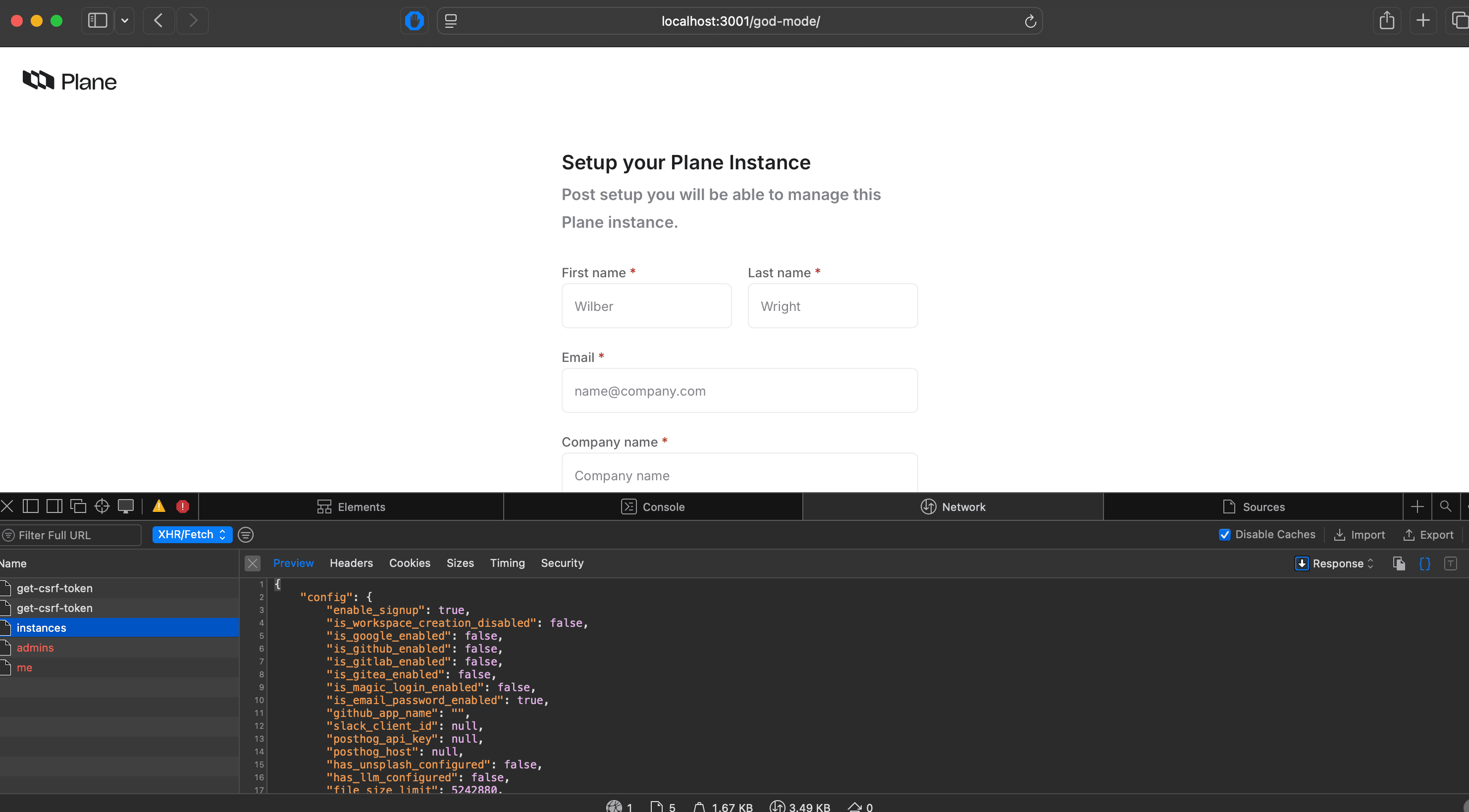The height and width of the screenshot is (812, 1469).
Task: Switch to the Network tab
Action: pyautogui.click(x=953, y=507)
